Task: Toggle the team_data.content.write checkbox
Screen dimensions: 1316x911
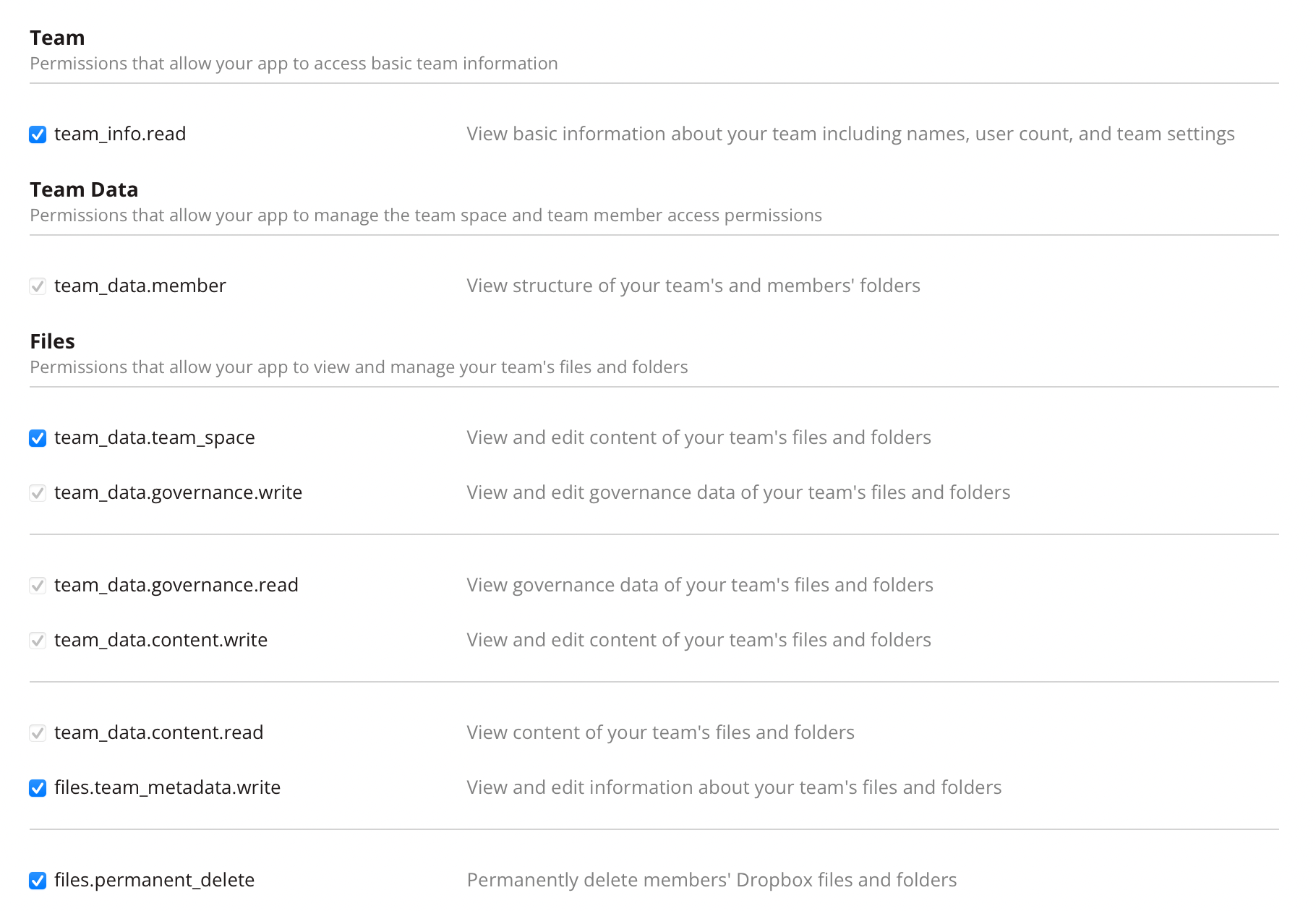Action: 38,640
